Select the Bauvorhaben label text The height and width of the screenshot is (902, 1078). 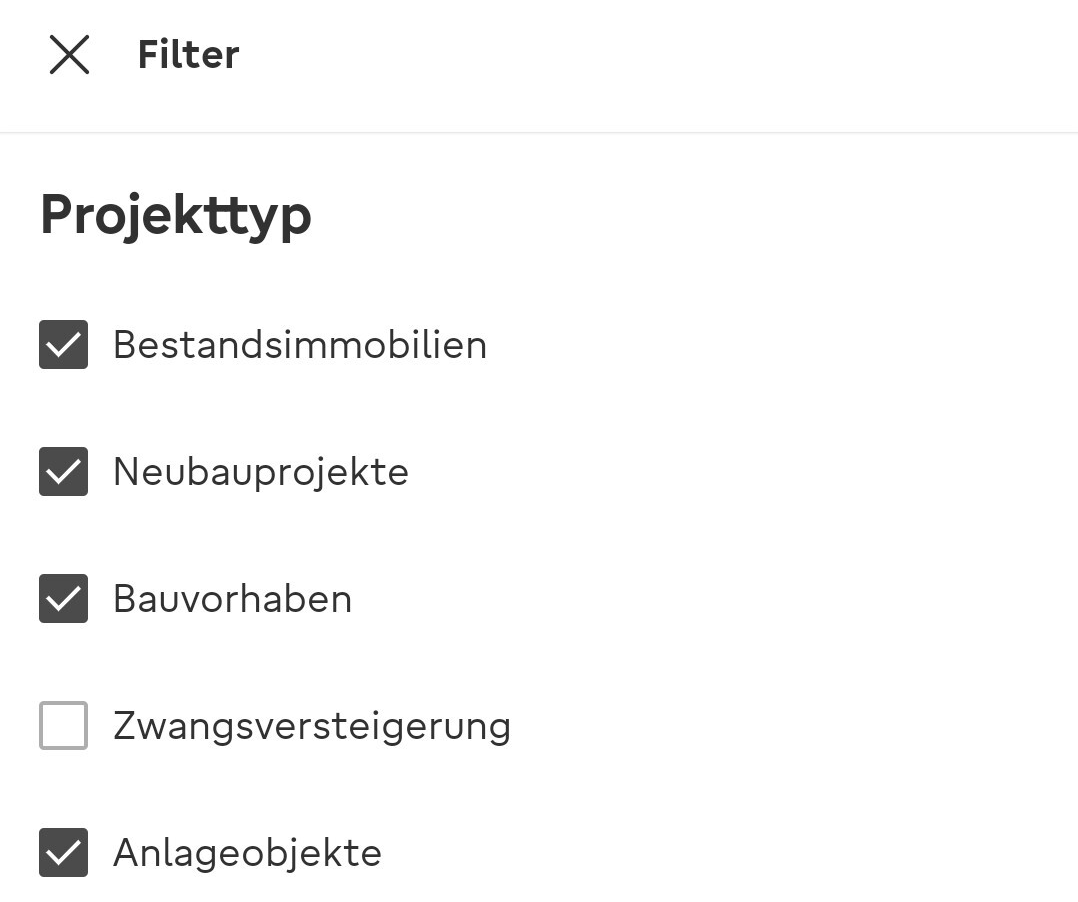pyautogui.click(x=232, y=599)
